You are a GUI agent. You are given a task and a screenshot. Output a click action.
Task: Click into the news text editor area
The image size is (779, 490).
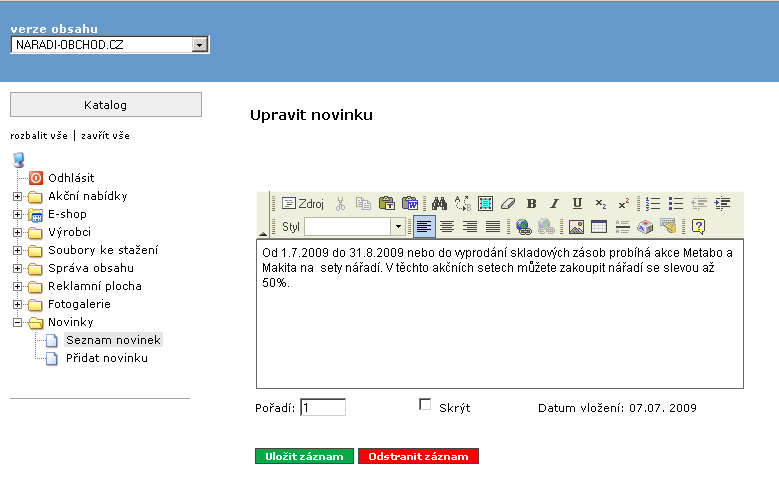click(500, 314)
